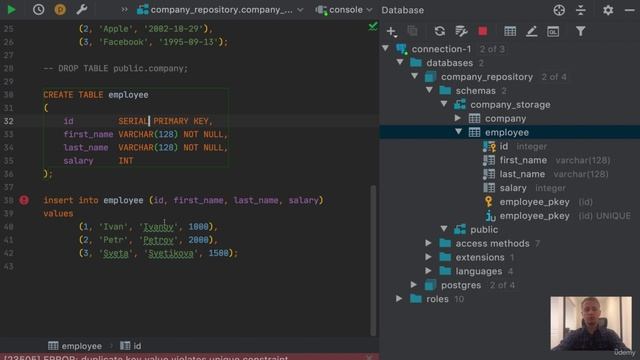Screen dimensions: 640x360
Task: Click 'Svetikova' string in line 42
Action: coord(171,253)
